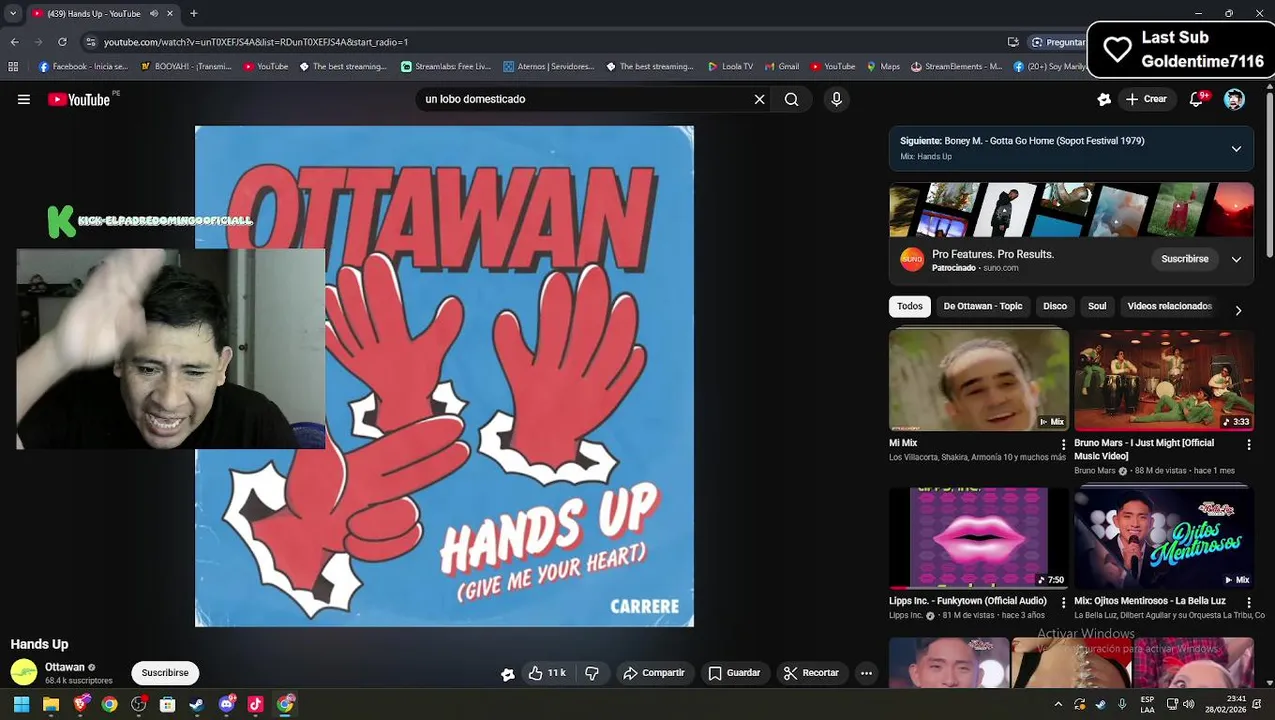This screenshot has height=720, width=1275.
Task: Select the Videos relacionados chip
Action: [1169, 306]
